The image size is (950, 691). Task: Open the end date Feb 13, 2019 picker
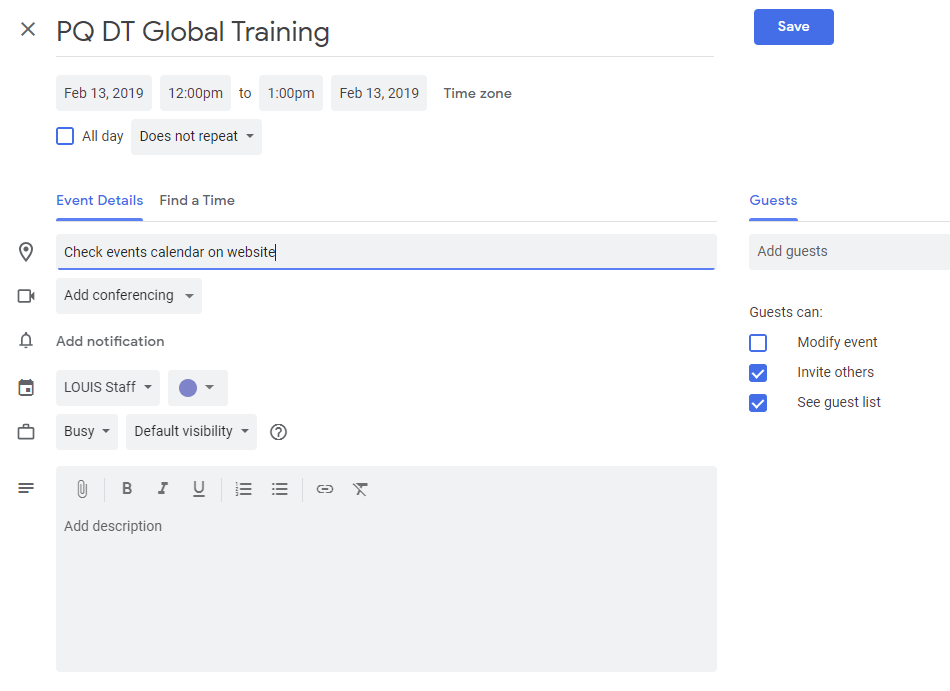(379, 93)
